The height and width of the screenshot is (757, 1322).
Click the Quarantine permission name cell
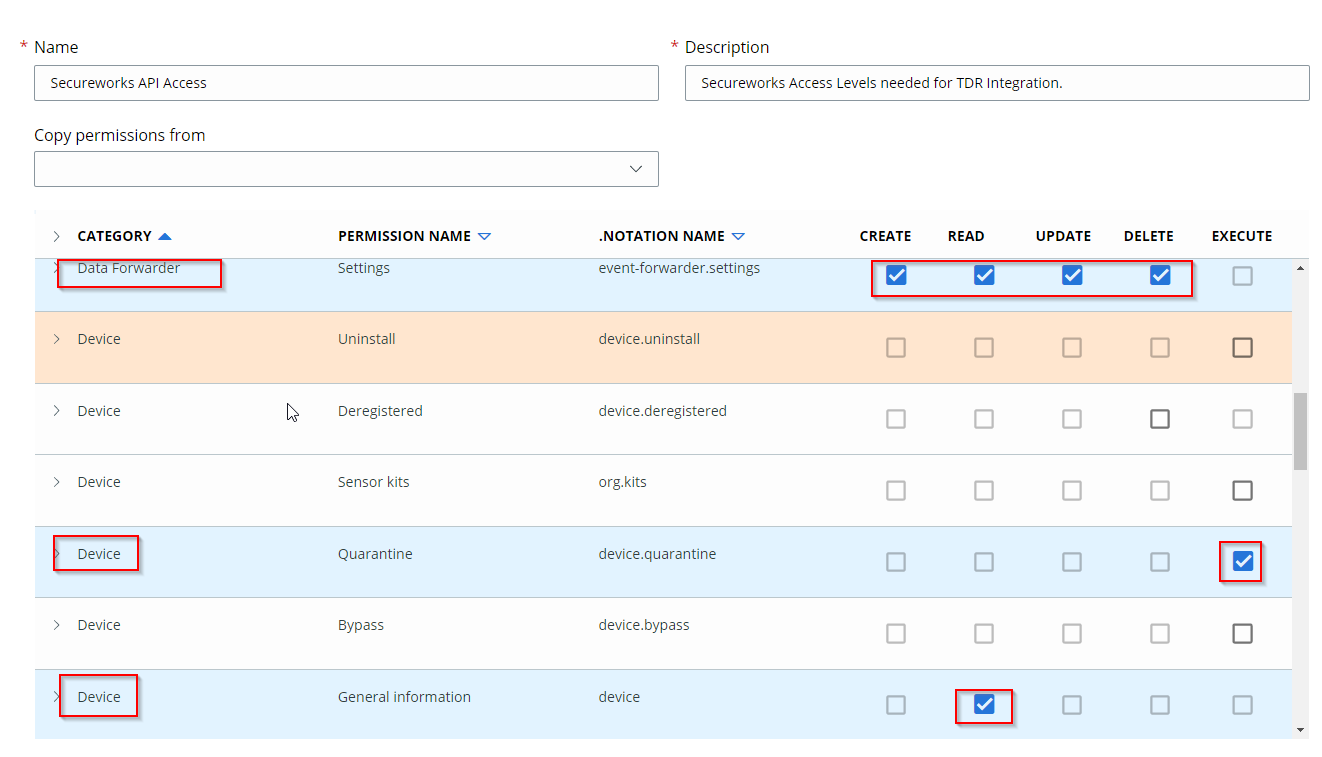tap(375, 554)
